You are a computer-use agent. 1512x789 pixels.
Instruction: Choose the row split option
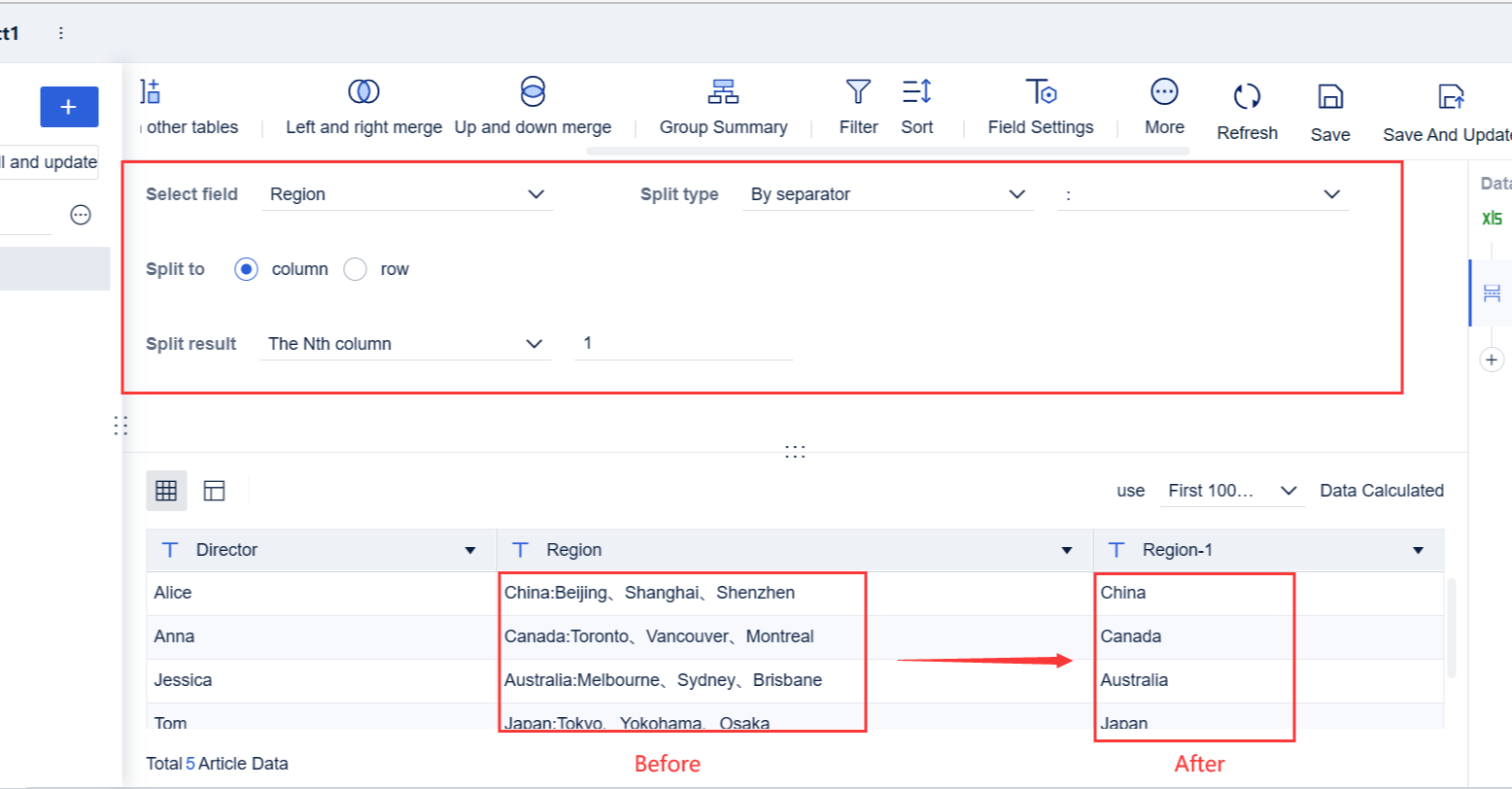point(356,269)
